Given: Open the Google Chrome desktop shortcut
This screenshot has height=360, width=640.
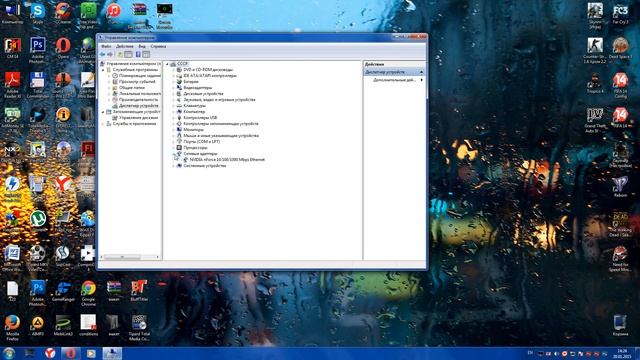Looking at the screenshot, I should [x=88, y=293].
